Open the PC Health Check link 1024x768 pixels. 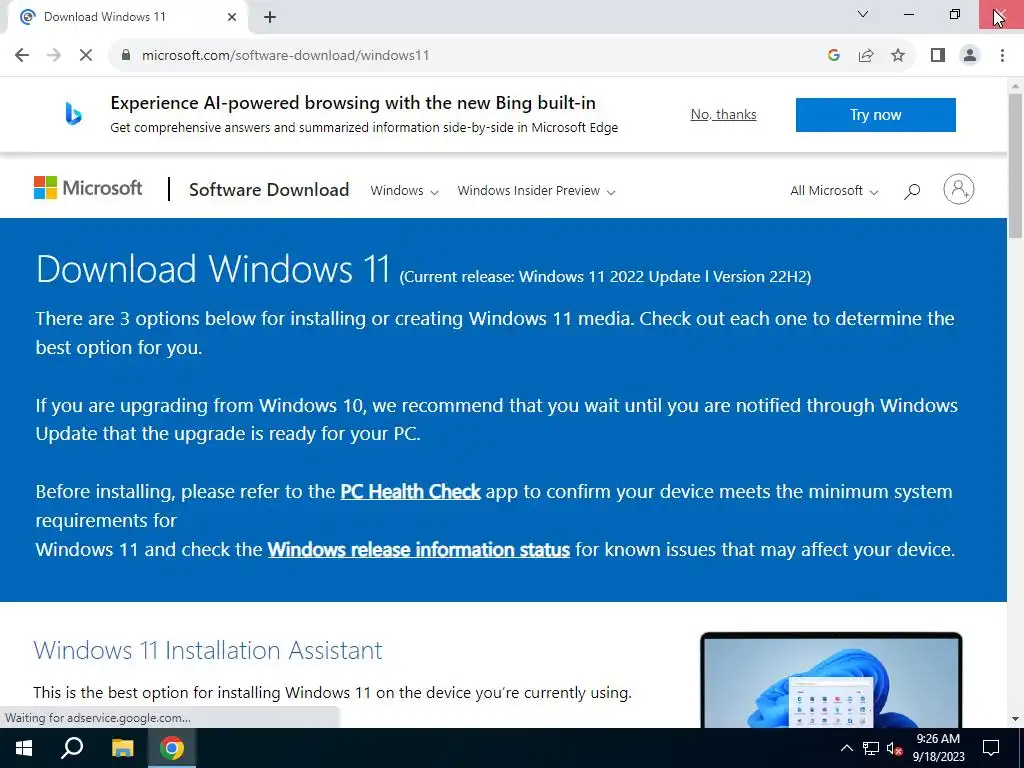coord(410,491)
